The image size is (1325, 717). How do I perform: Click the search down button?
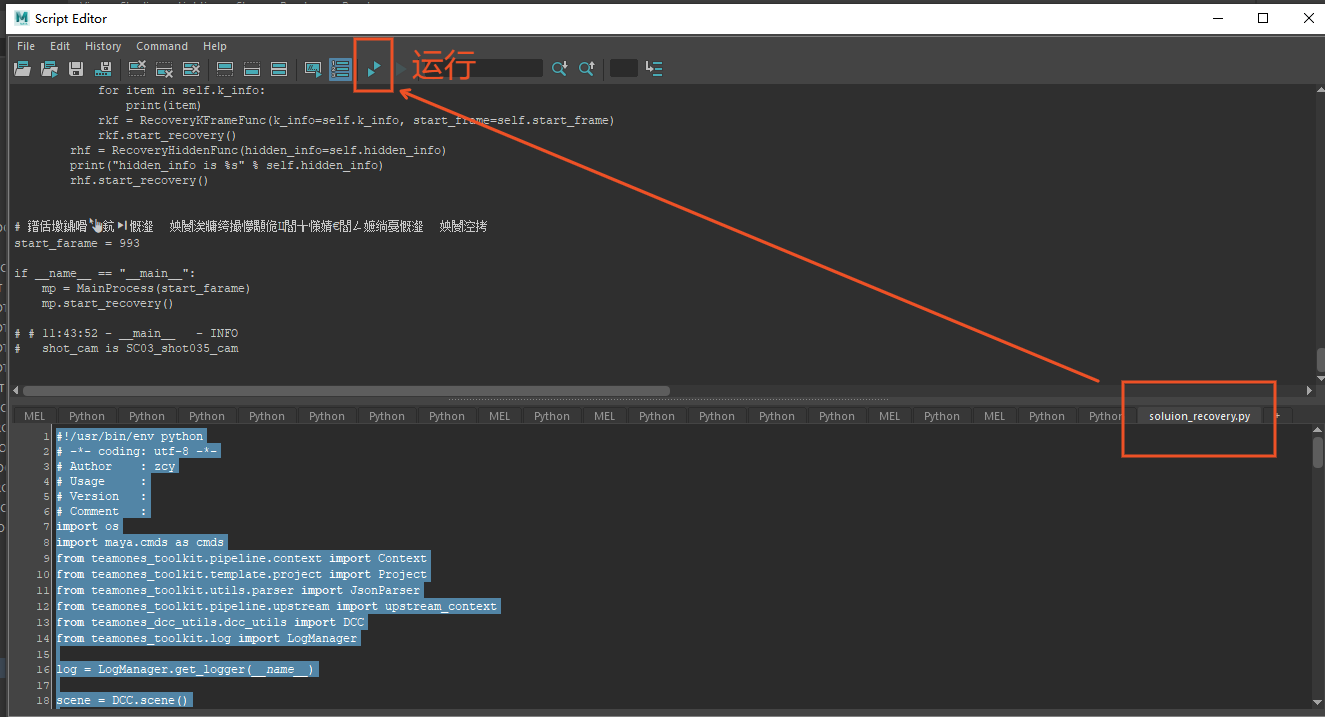(560, 69)
